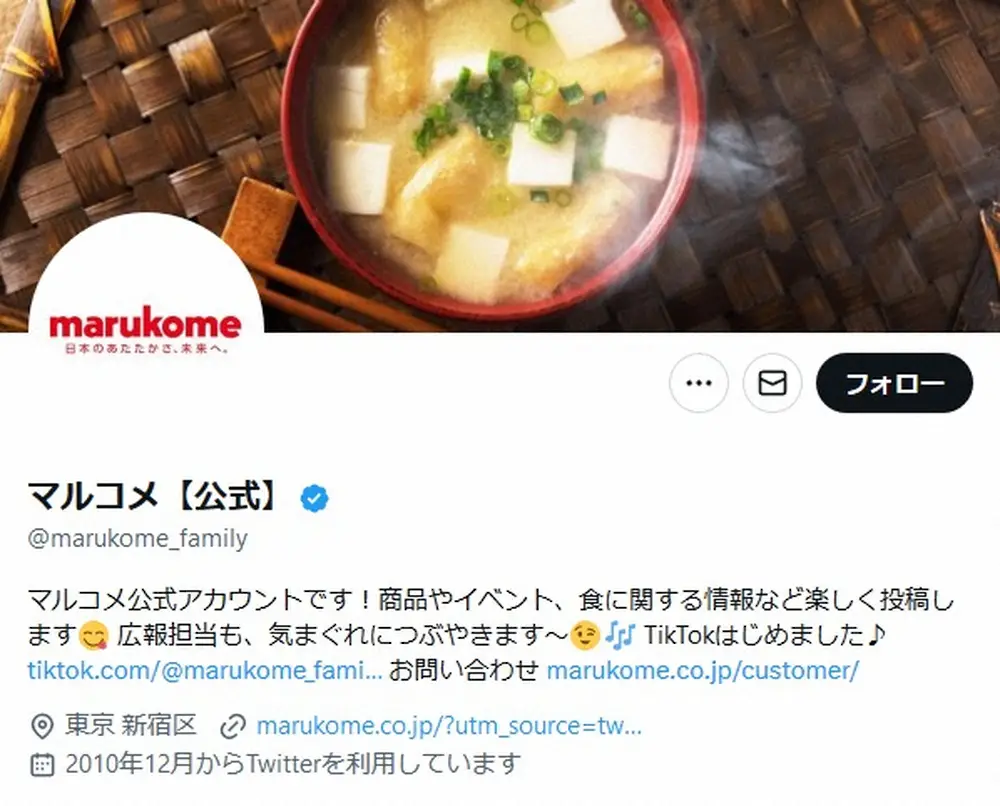Viewport: 1000px width, 806px height.
Task: Click the お問い合わせ text in bio
Action: 464,670
